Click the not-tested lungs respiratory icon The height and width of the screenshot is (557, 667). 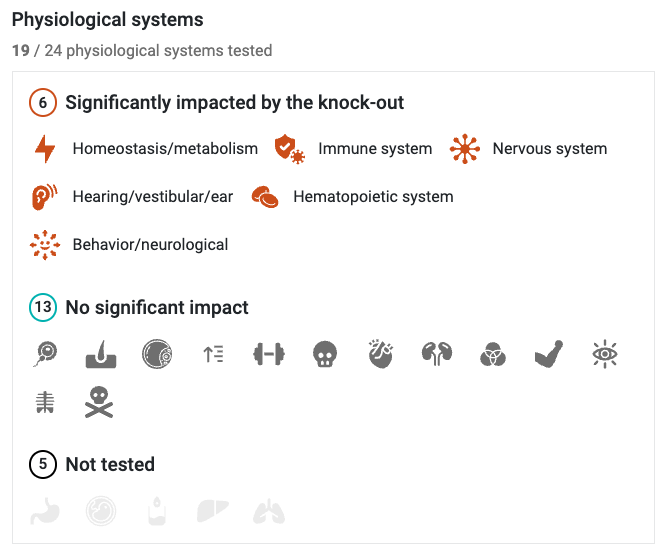coord(269,512)
